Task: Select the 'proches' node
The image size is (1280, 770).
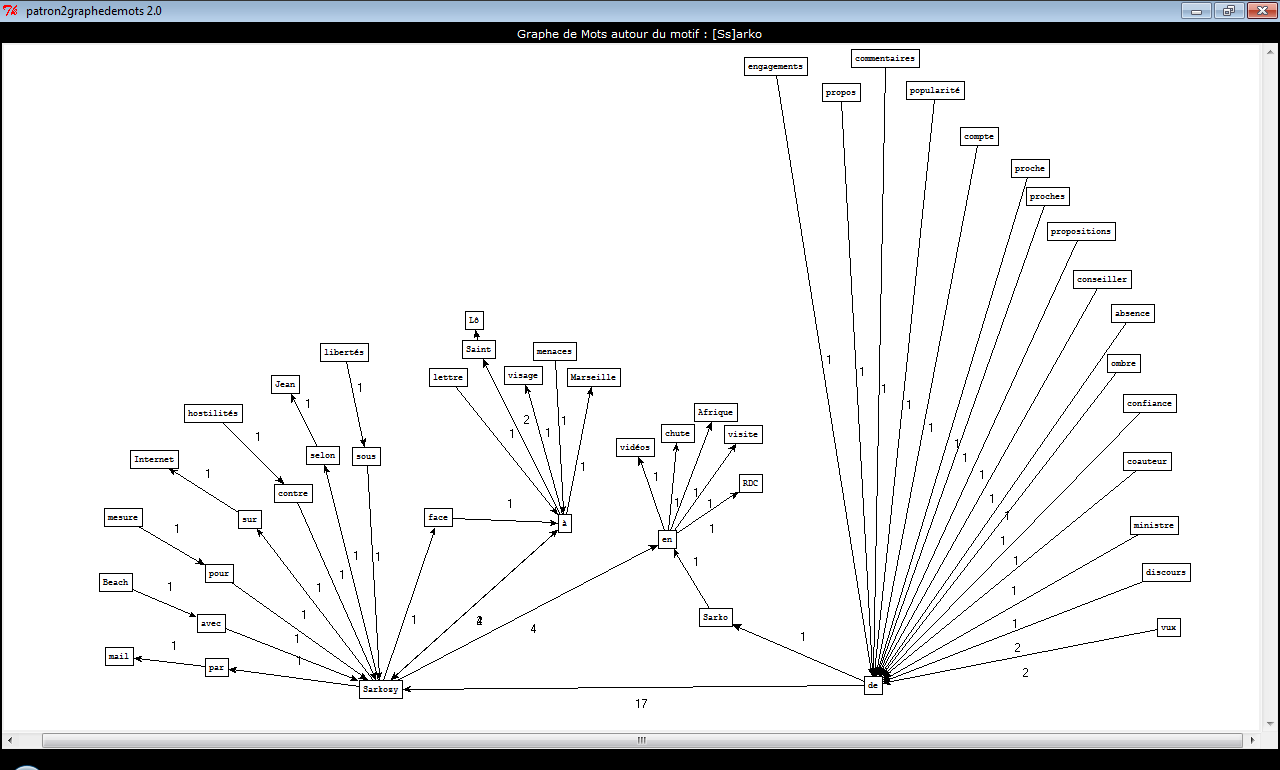Action: click(x=1047, y=196)
